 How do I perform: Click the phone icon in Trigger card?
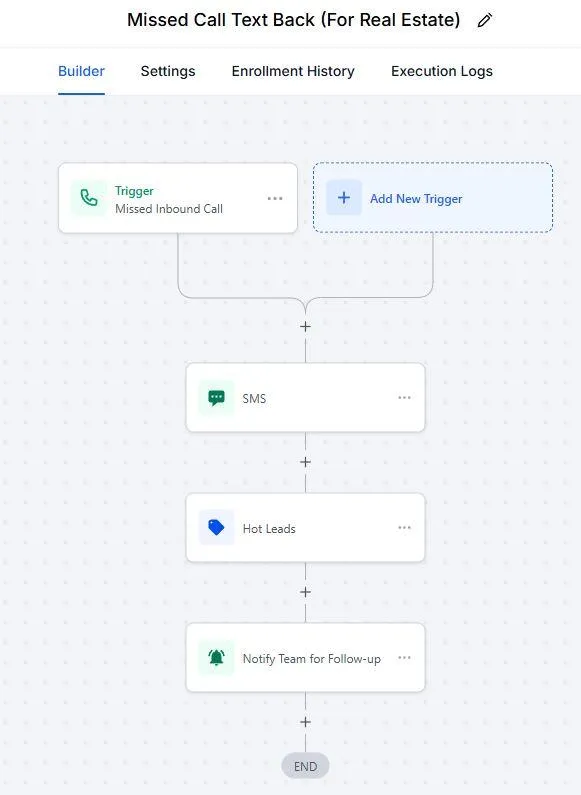(x=89, y=198)
